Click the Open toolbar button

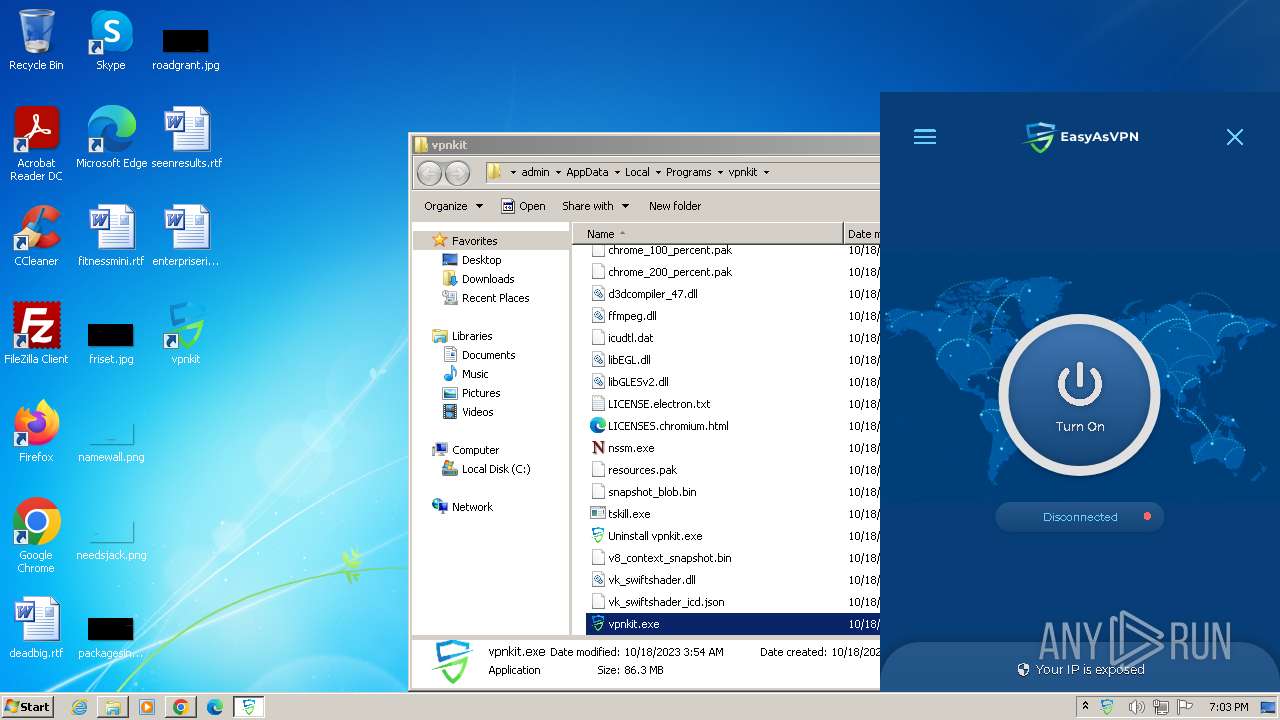click(x=523, y=206)
